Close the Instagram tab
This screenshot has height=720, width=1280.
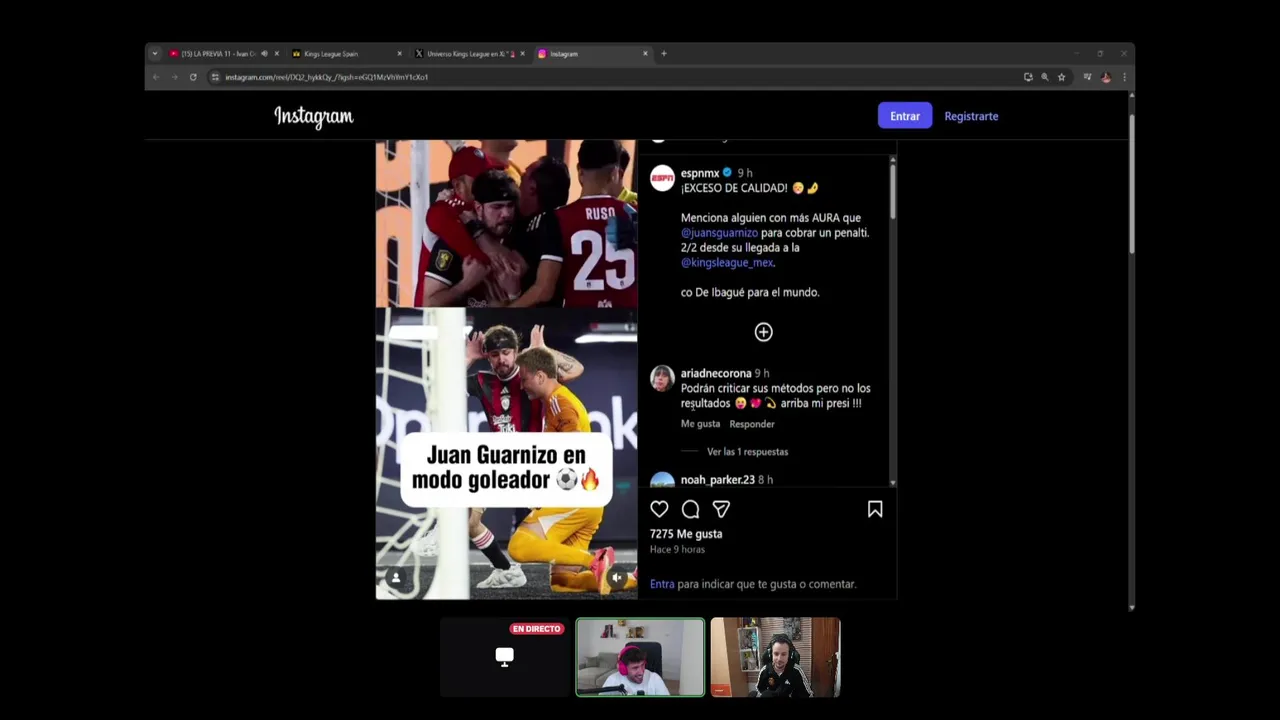click(645, 53)
